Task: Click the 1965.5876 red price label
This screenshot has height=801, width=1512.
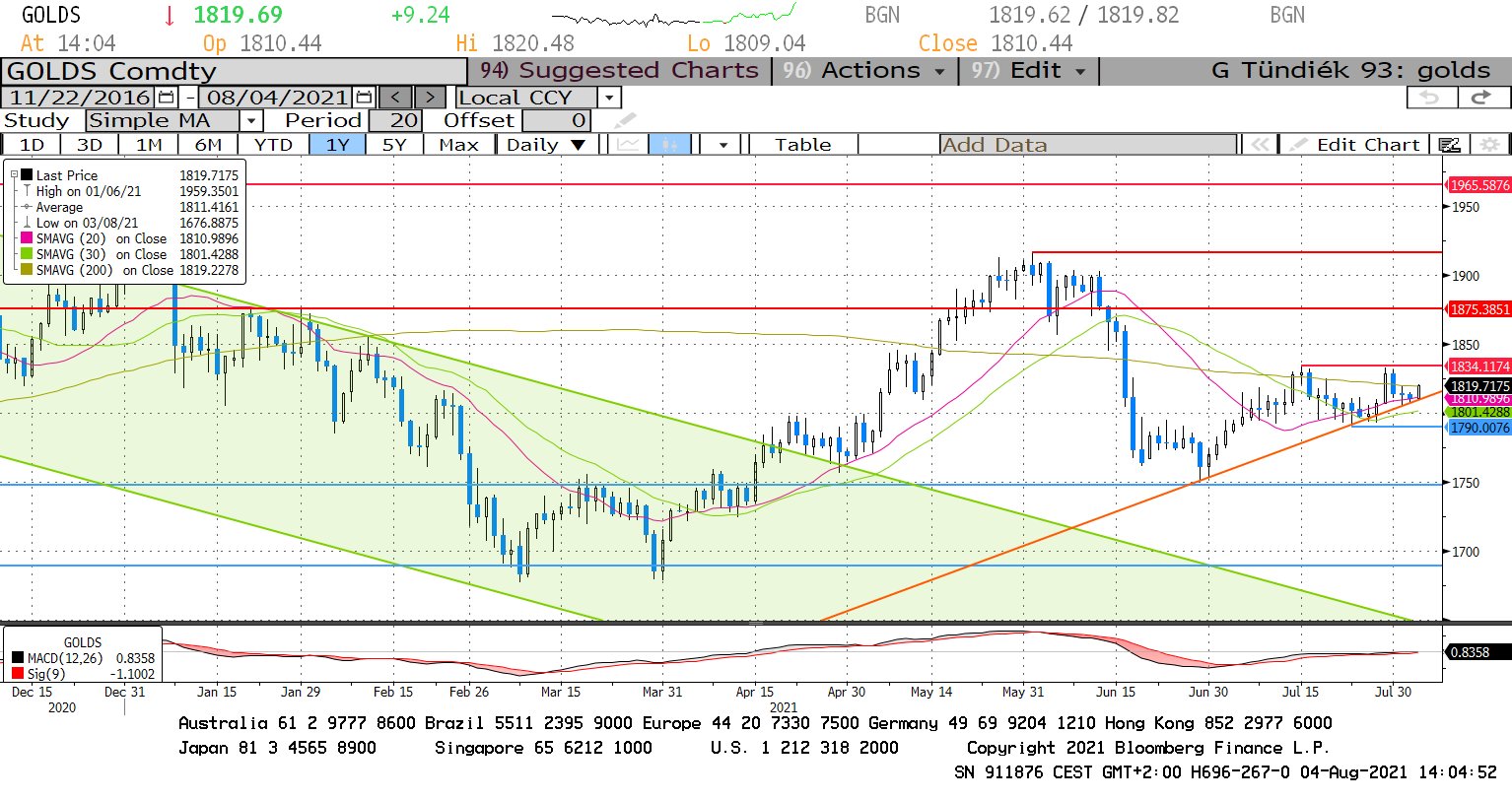Action: coord(1478,185)
